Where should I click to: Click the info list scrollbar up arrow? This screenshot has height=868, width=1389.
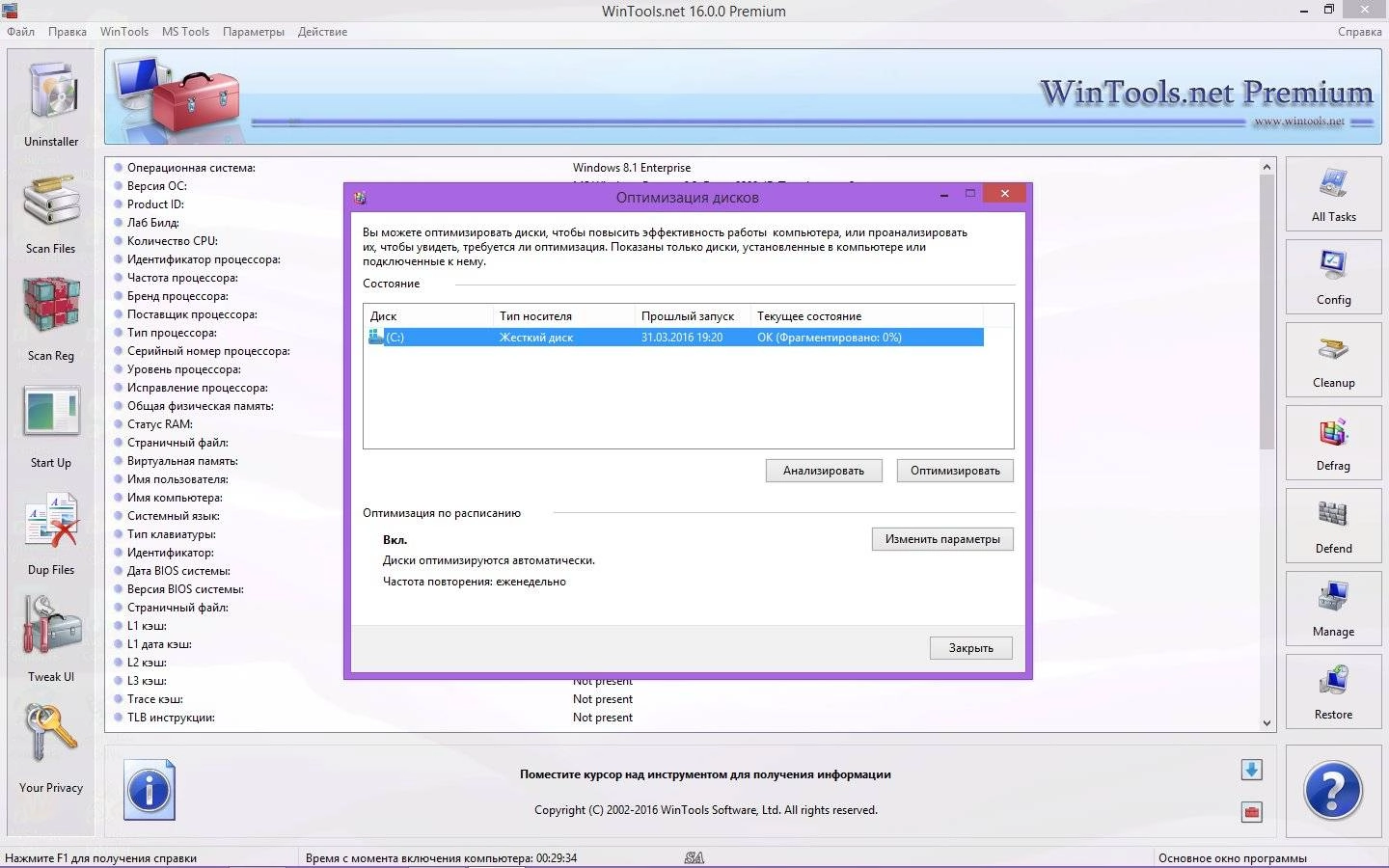pos(1266,167)
